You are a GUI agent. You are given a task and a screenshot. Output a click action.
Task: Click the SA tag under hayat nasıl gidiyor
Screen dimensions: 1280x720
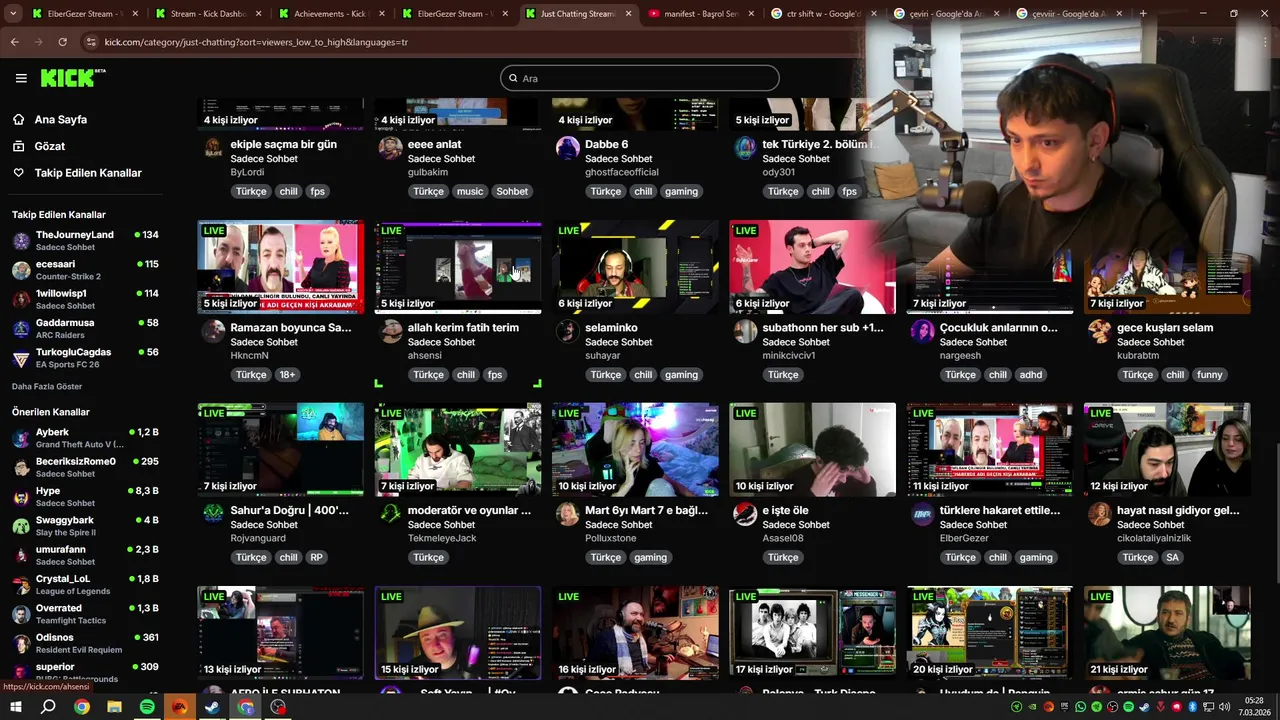tap(1172, 558)
